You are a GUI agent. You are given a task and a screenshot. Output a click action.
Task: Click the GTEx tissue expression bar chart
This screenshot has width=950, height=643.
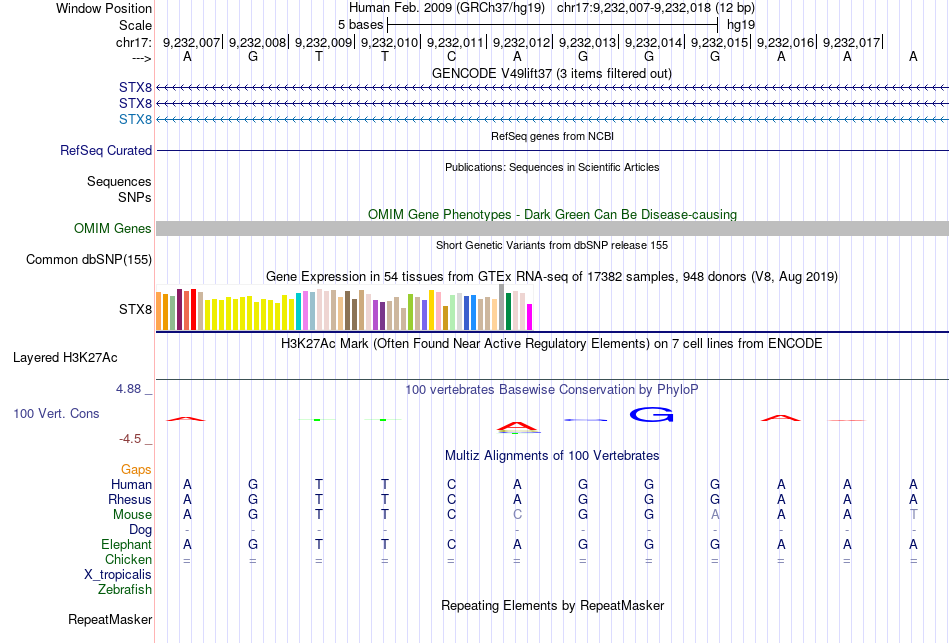(x=344, y=307)
